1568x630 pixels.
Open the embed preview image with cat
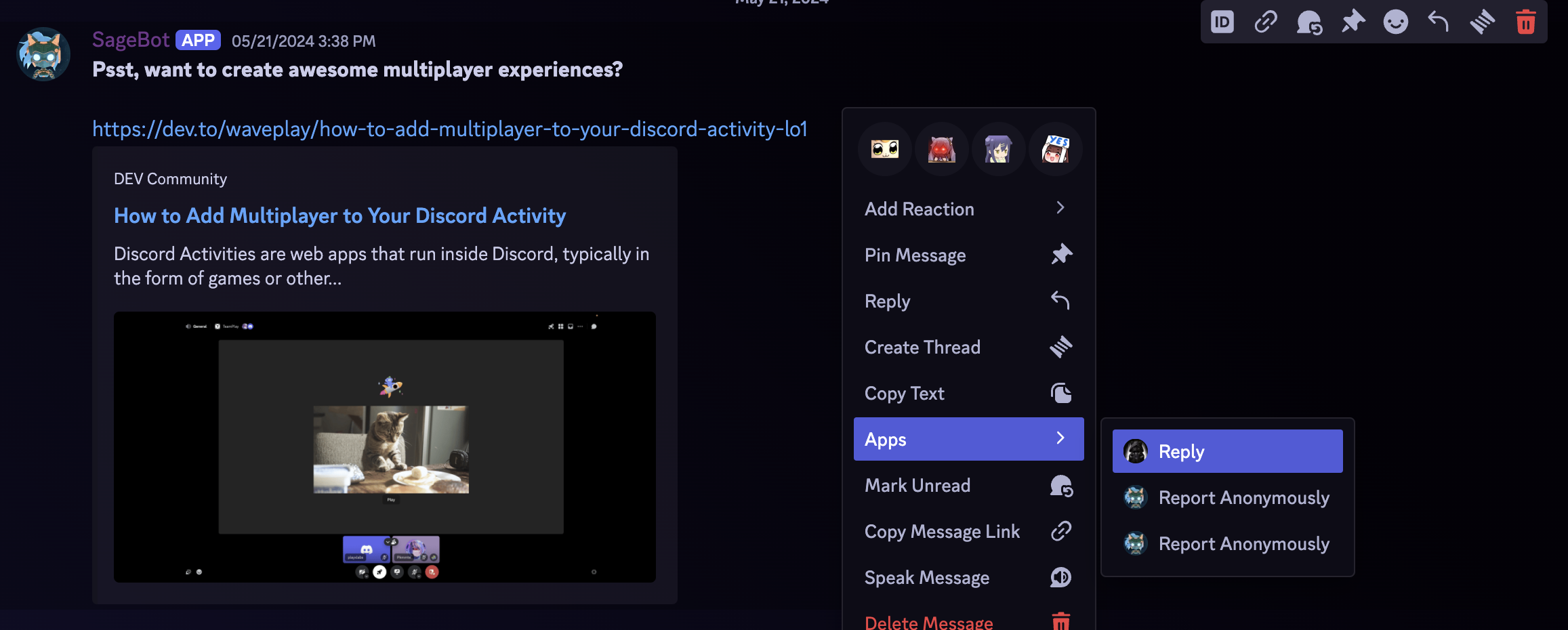click(385, 447)
